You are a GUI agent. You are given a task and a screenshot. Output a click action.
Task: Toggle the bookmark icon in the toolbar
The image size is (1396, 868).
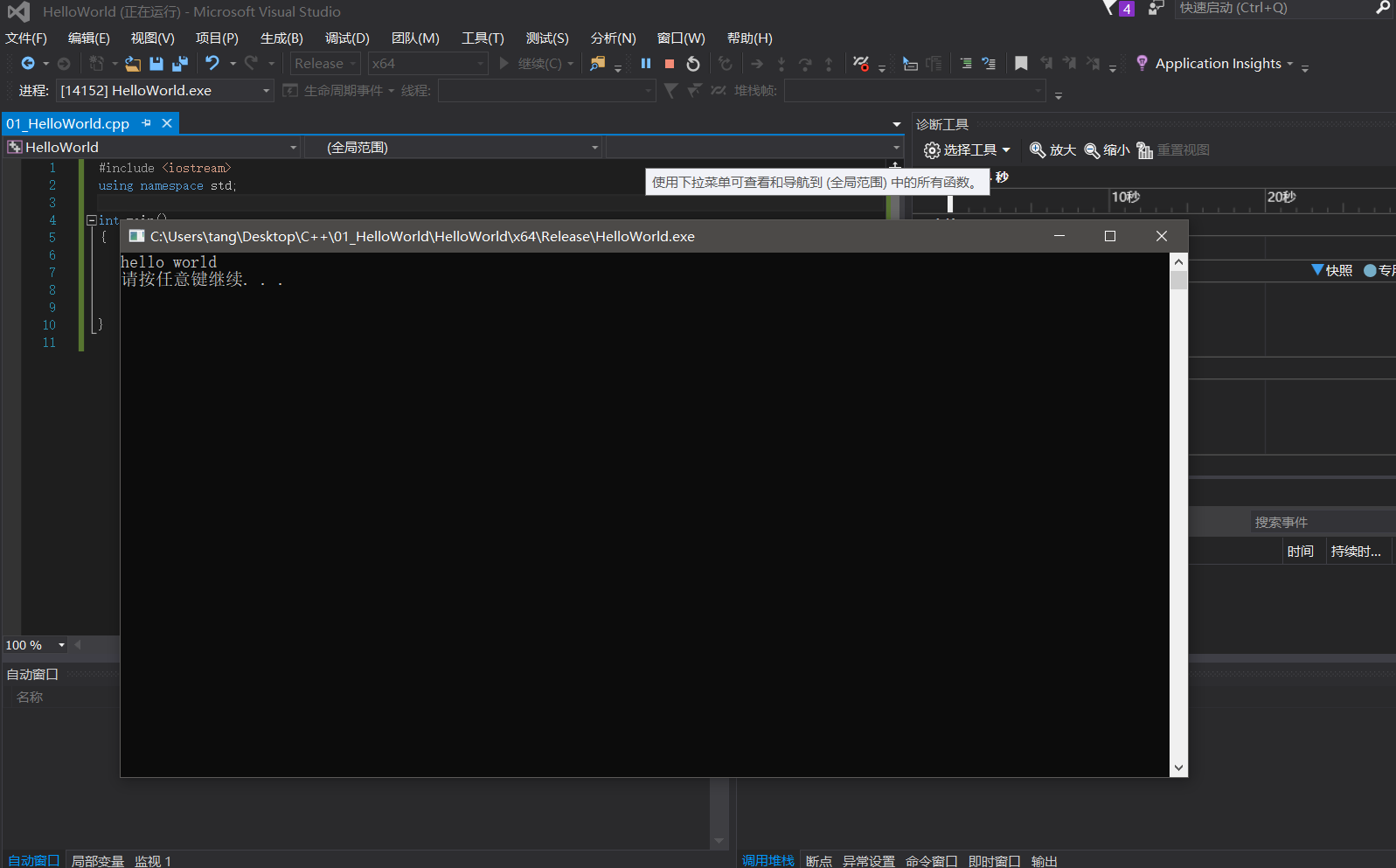[x=1021, y=63]
